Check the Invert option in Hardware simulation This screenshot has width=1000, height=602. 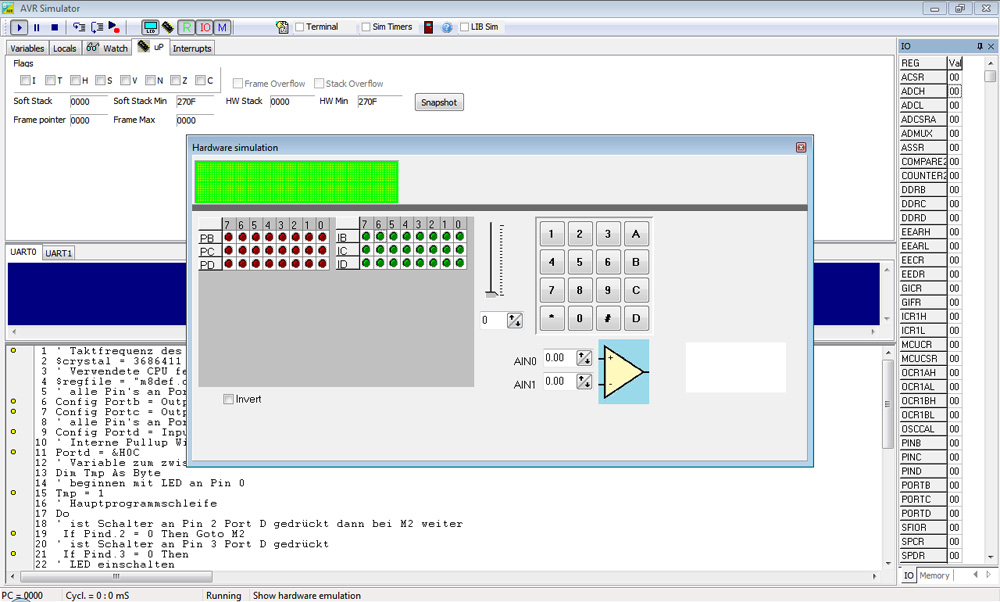[x=229, y=399]
